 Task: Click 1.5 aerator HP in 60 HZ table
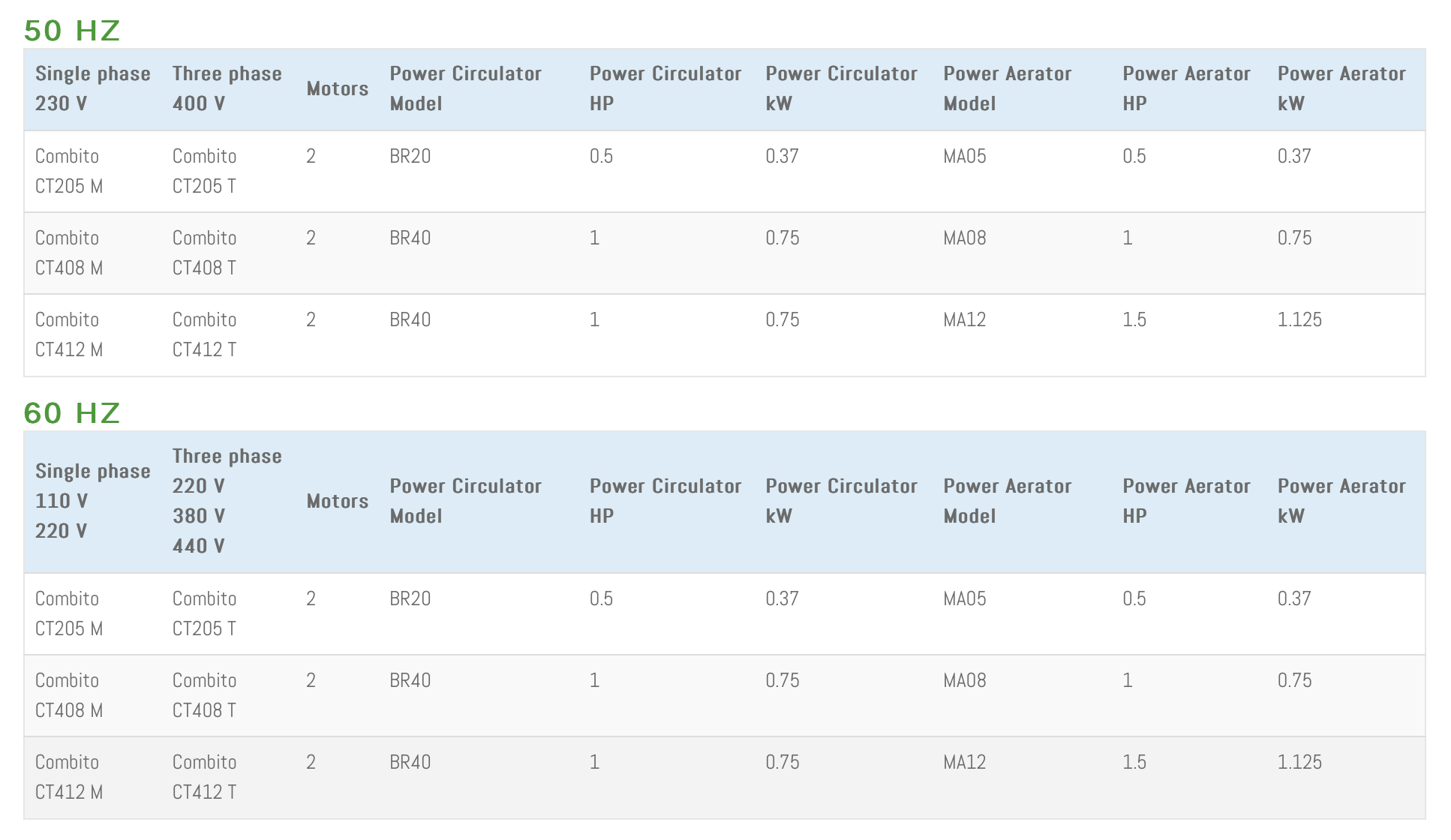[x=1134, y=762]
